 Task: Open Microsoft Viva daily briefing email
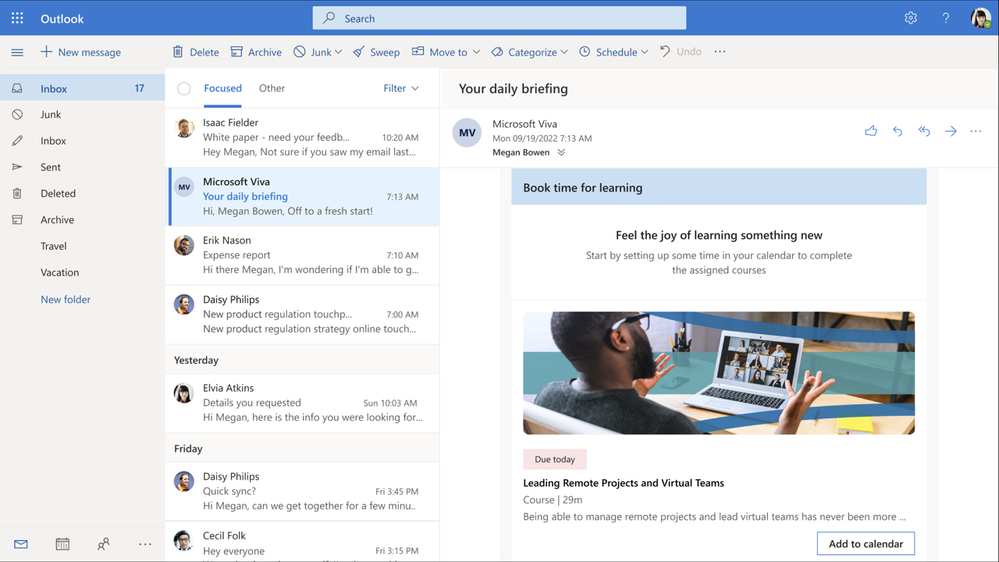coord(303,197)
